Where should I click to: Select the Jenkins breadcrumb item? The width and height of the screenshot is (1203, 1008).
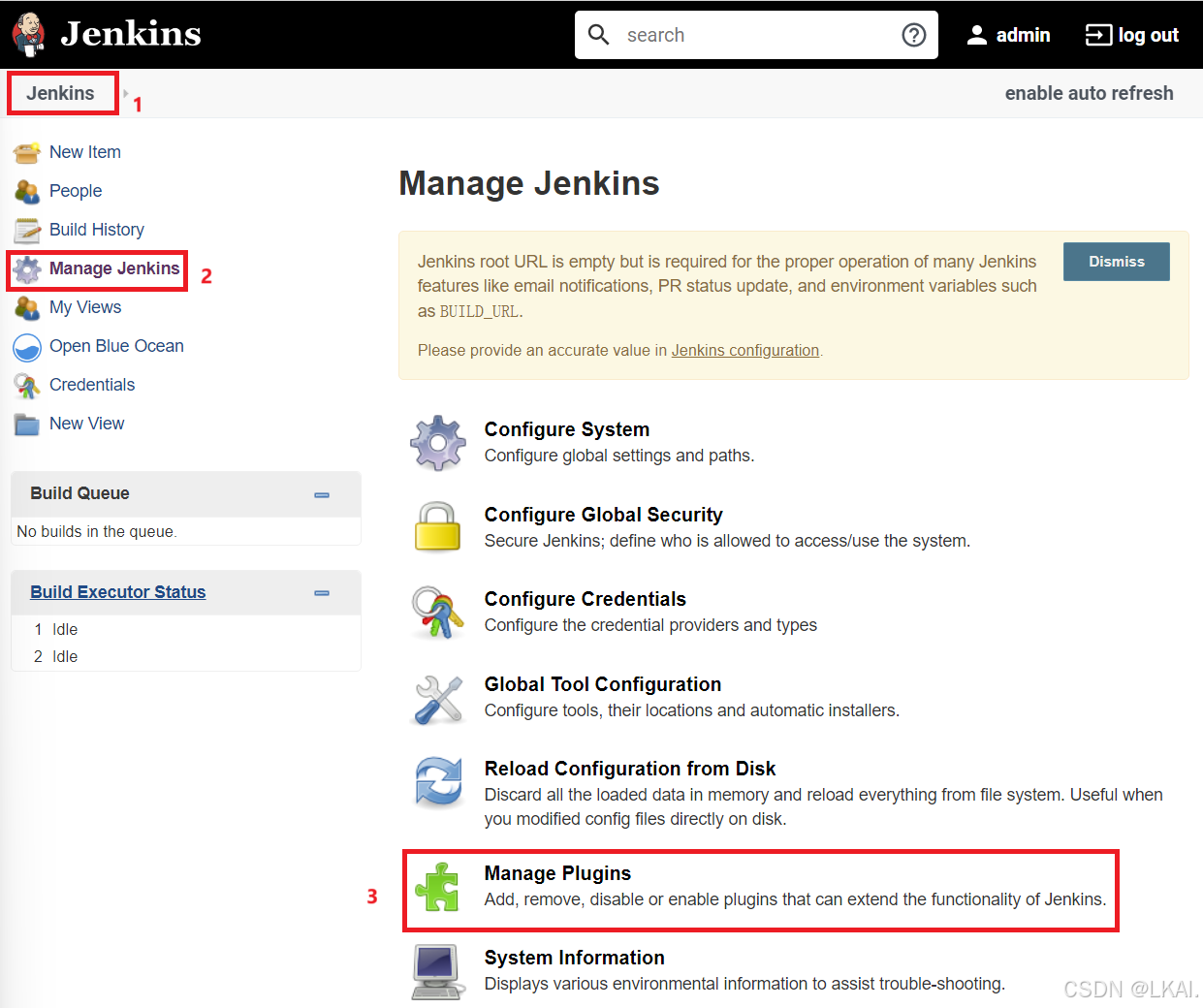[x=60, y=93]
